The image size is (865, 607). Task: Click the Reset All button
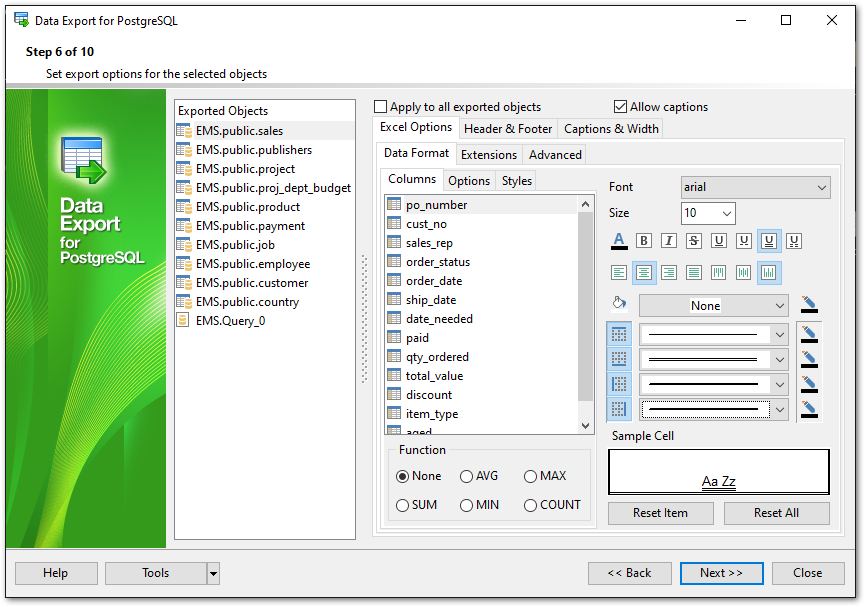click(776, 514)
